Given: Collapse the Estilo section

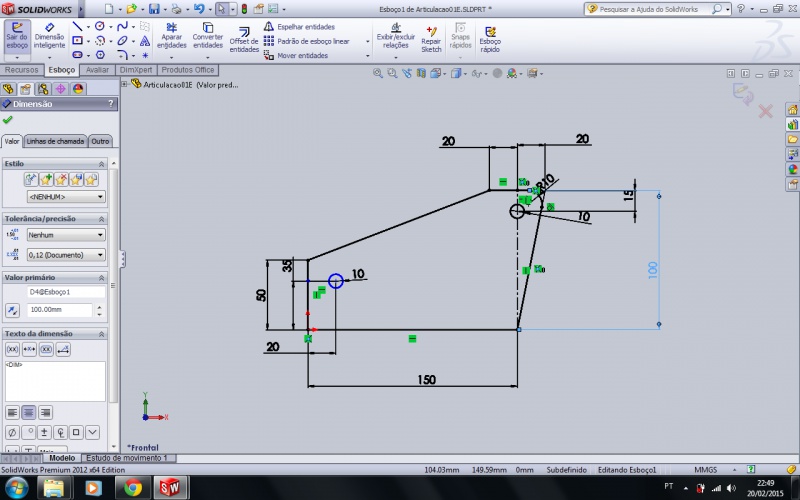Looking at the screenshot, I should 101,164.
